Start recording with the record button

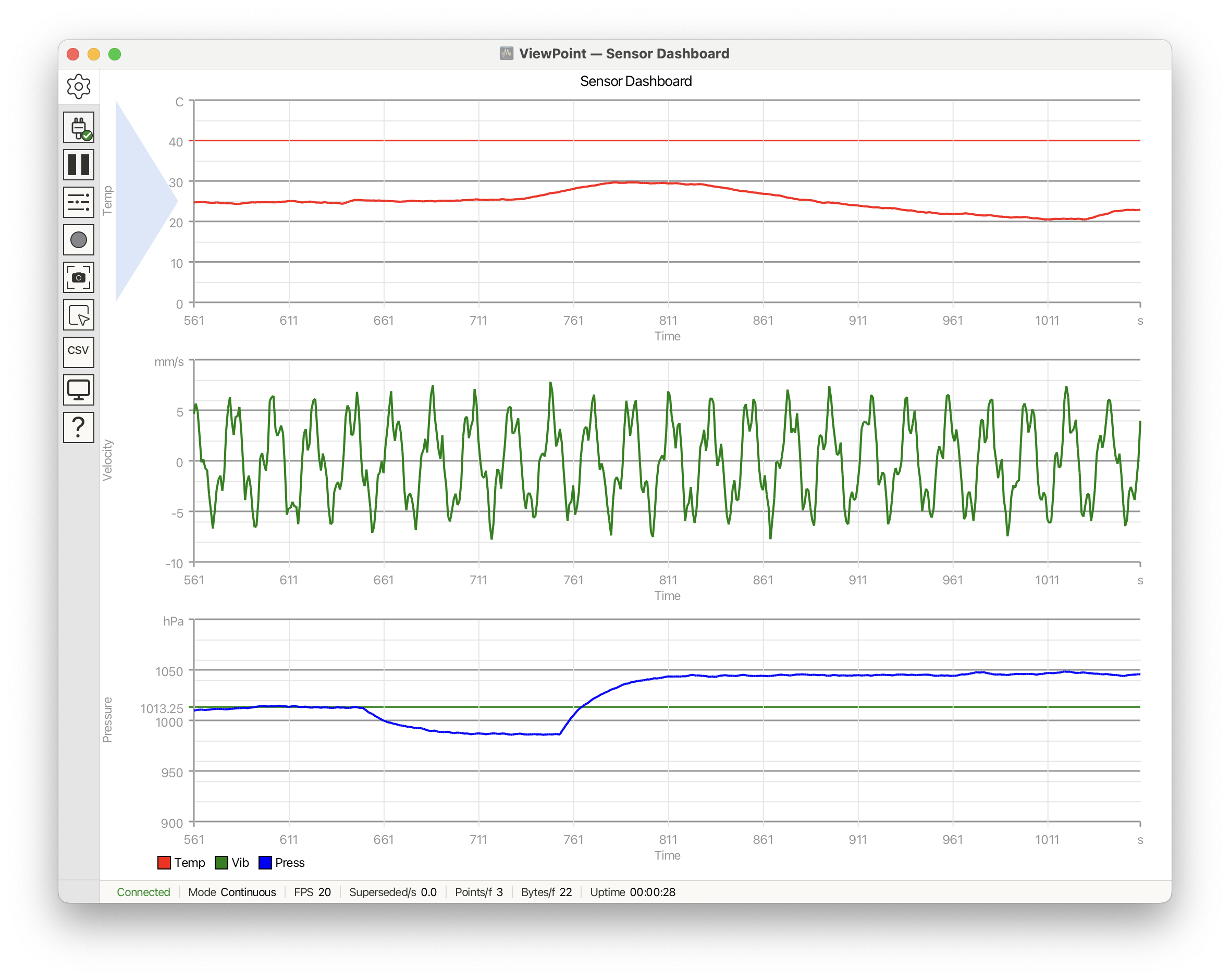coord(79,240)
